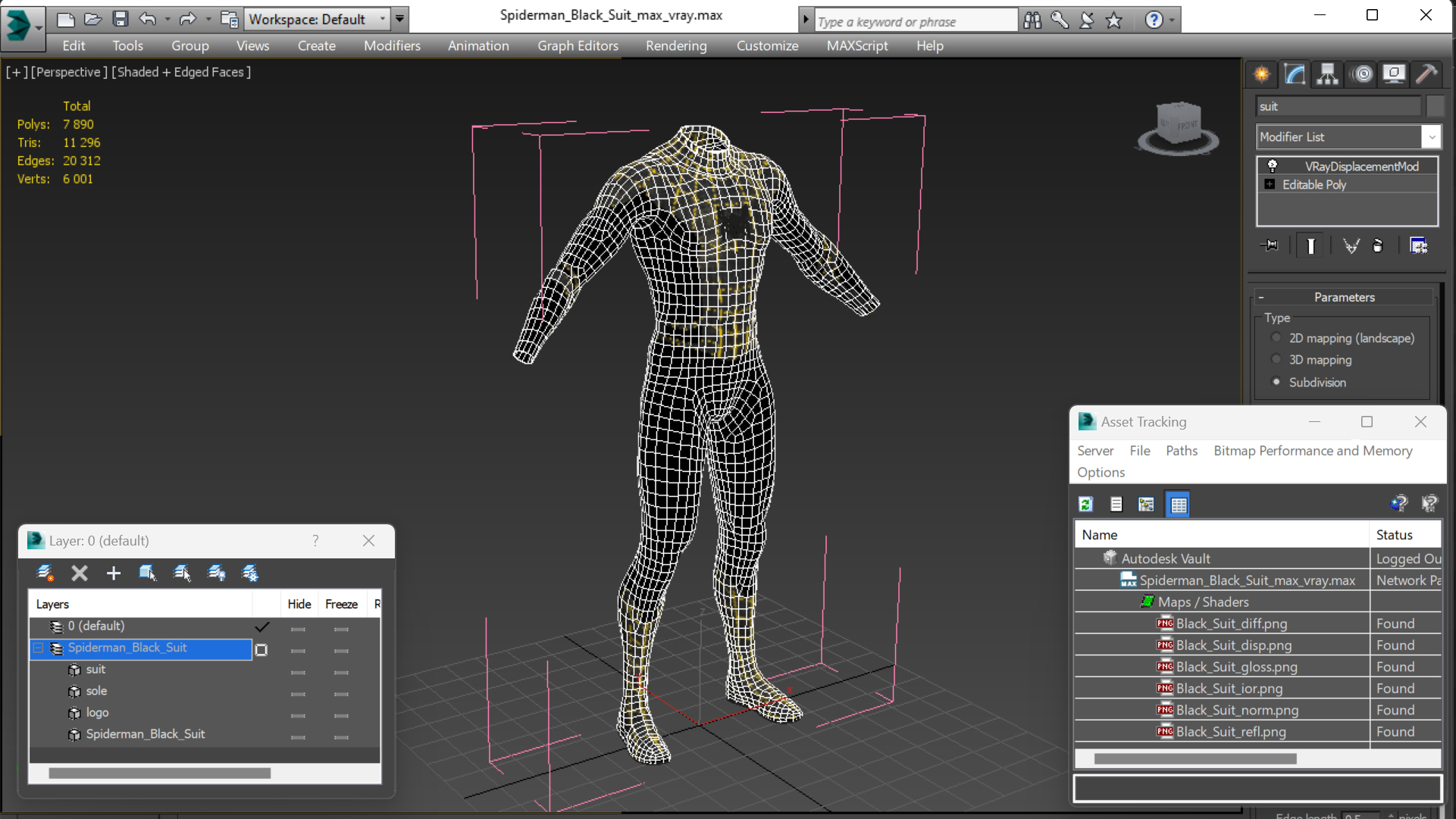Toggle visibility of Spiderman_Black_Suit layer
This screenshot has width=1456, height=819.
298,647
